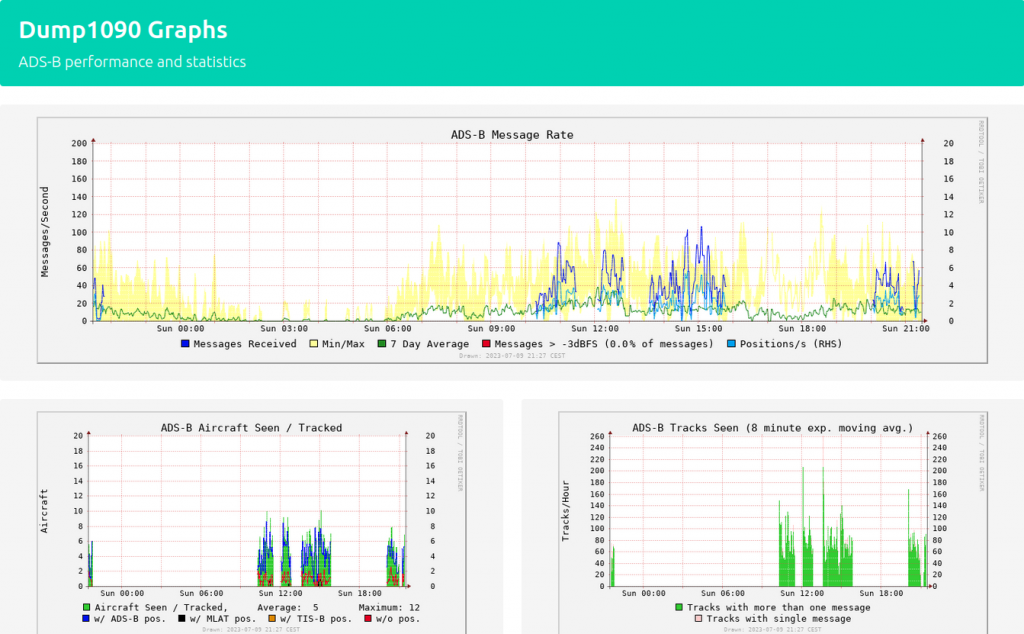Click 'Sun 06:00' on the Tracks Seen x-axis
The height and width of the screenshot is (634, 1024).
(722, 594)
